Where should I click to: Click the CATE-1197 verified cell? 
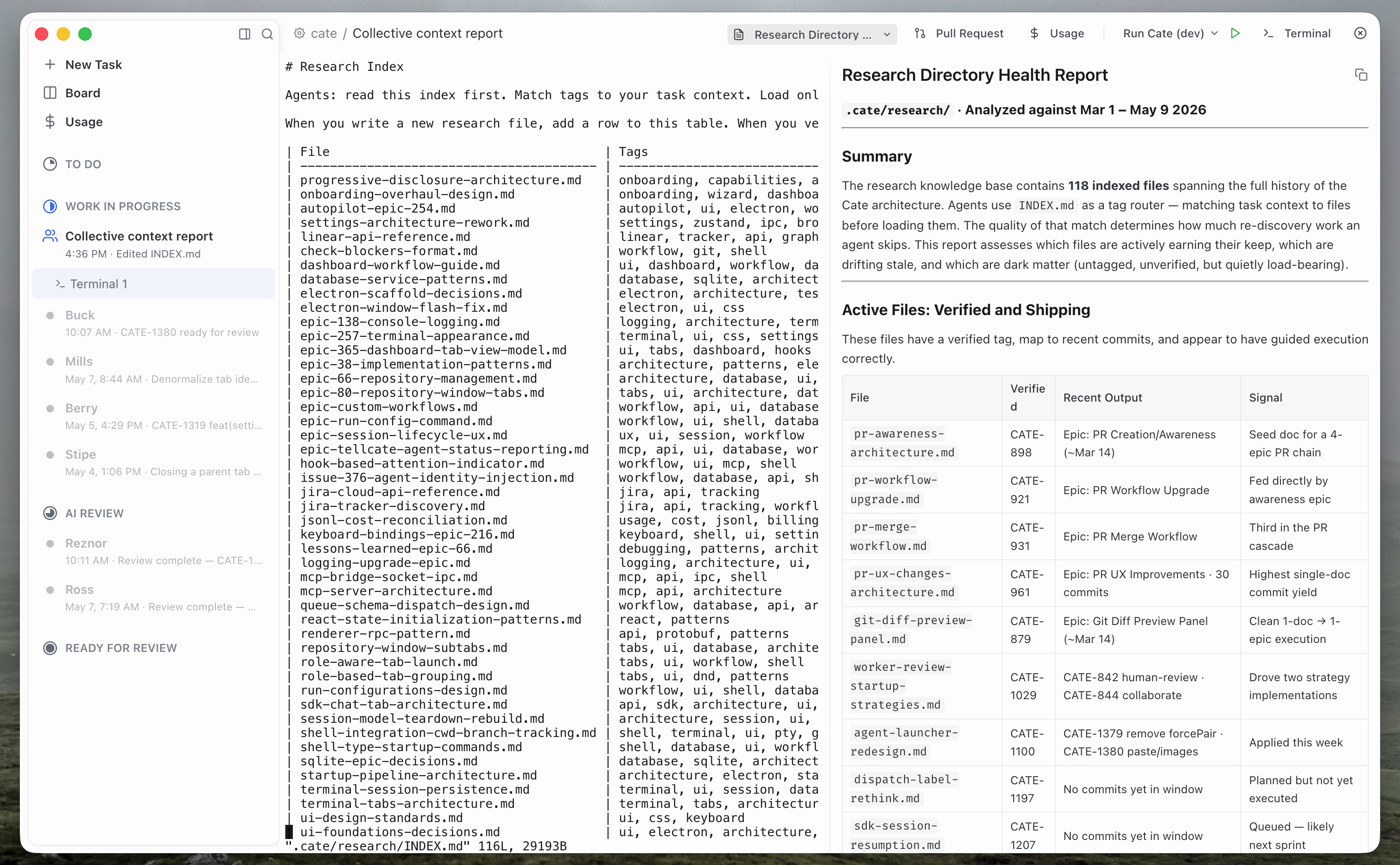click(x=1028, y=789)
